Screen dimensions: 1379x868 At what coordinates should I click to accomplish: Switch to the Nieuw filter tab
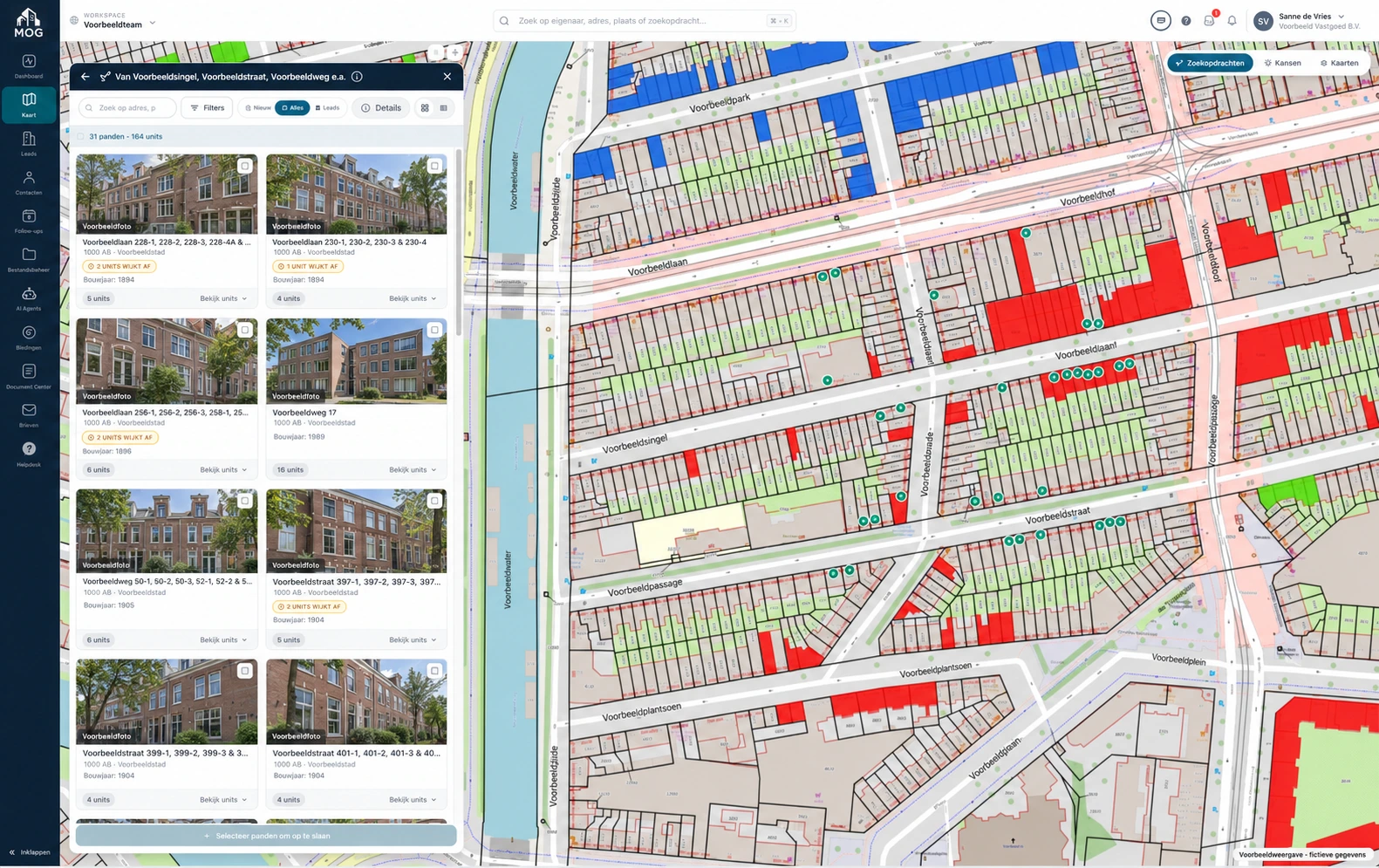[257, 108]
